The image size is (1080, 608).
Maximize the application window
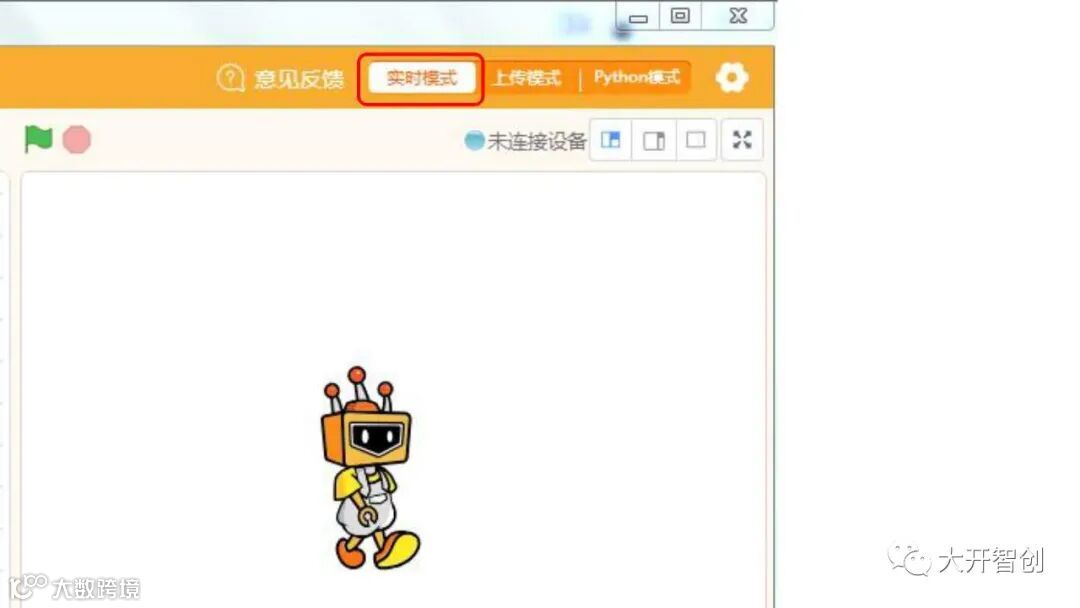pos(680,16)
